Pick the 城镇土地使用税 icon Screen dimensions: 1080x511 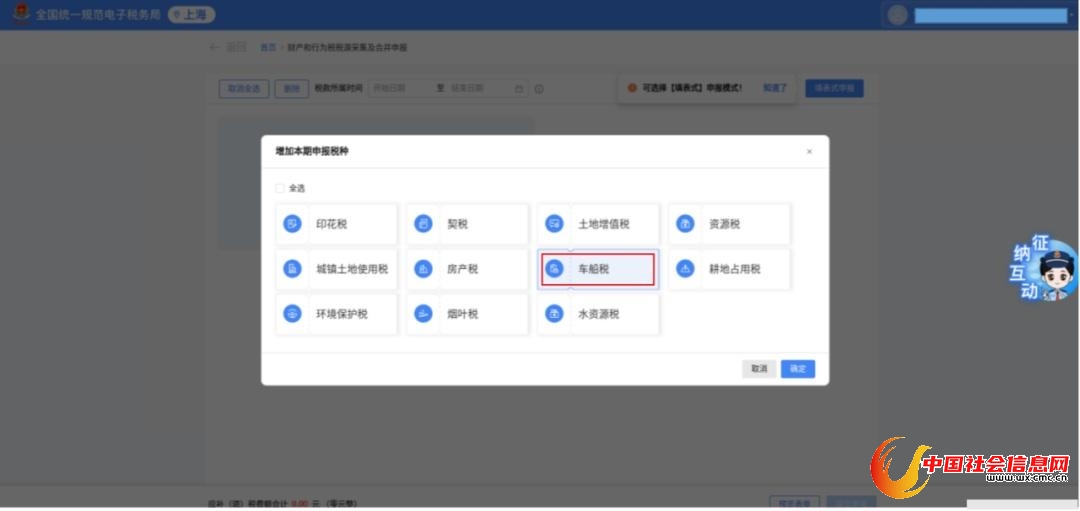[292, 269]
